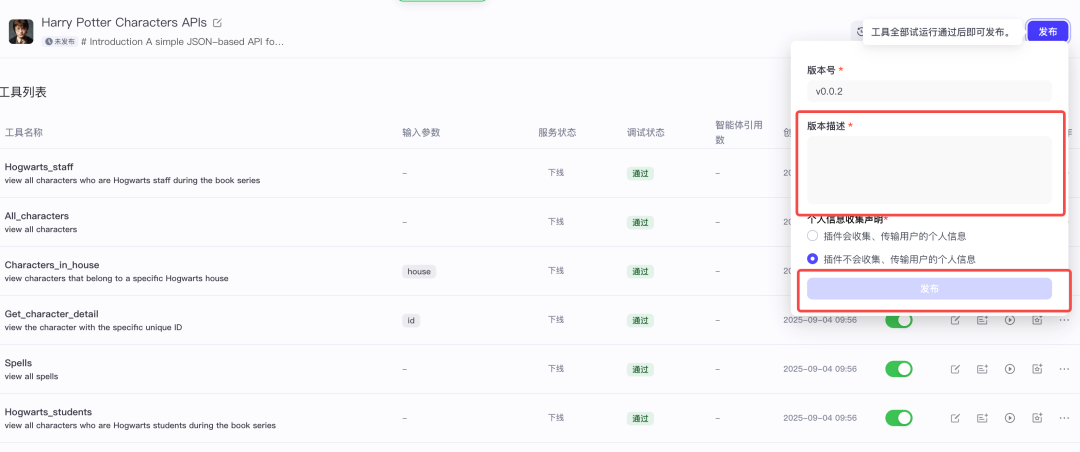
Task: Open the list-add icon for Hogwarts_students
Action: coord(982,418)
